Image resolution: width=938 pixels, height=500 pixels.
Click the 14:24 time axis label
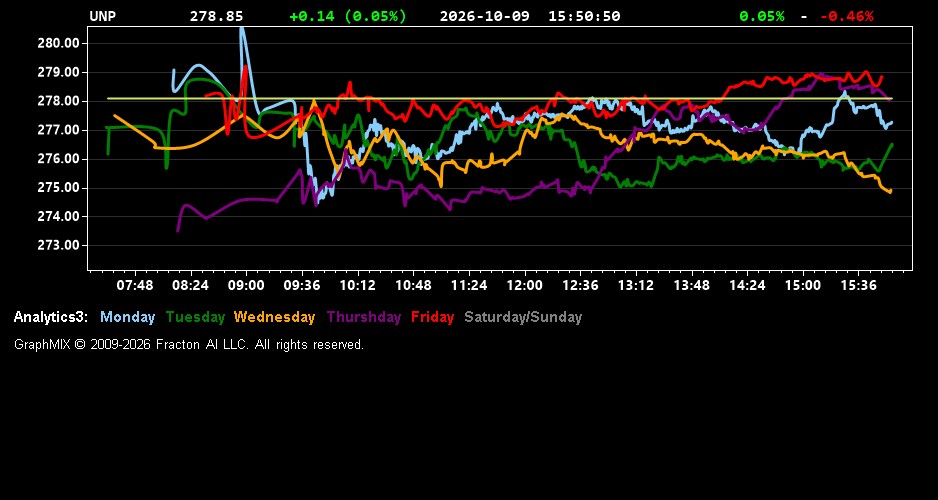747,285
